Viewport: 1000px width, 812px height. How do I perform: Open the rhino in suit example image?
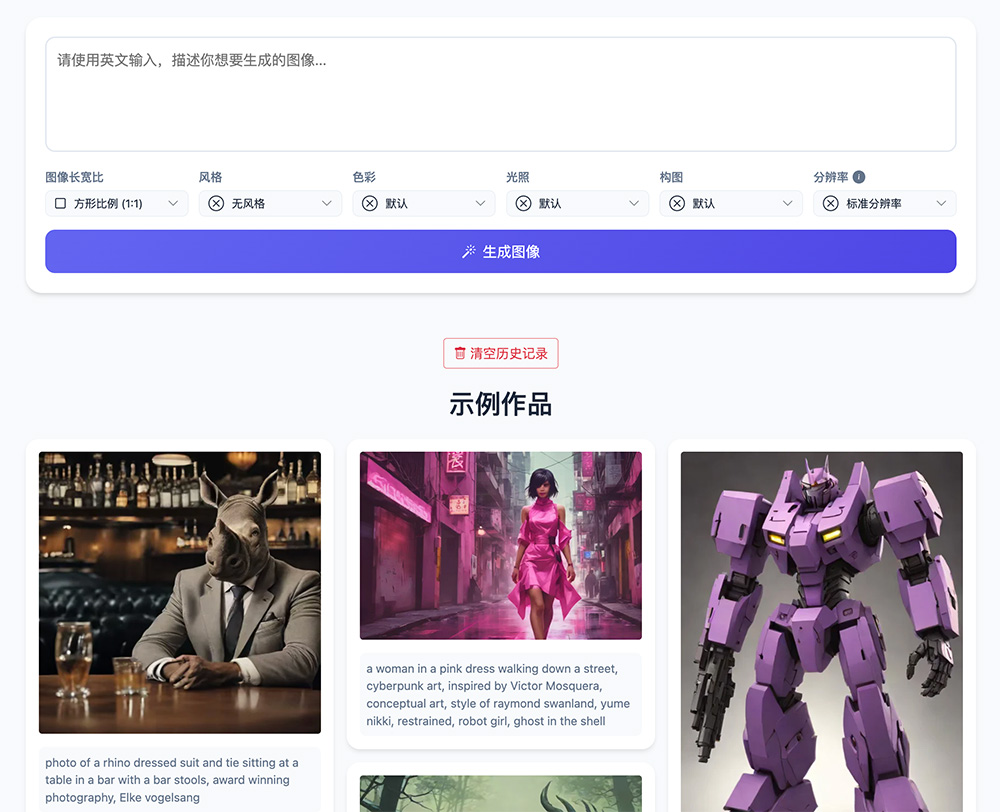(180, 592)
